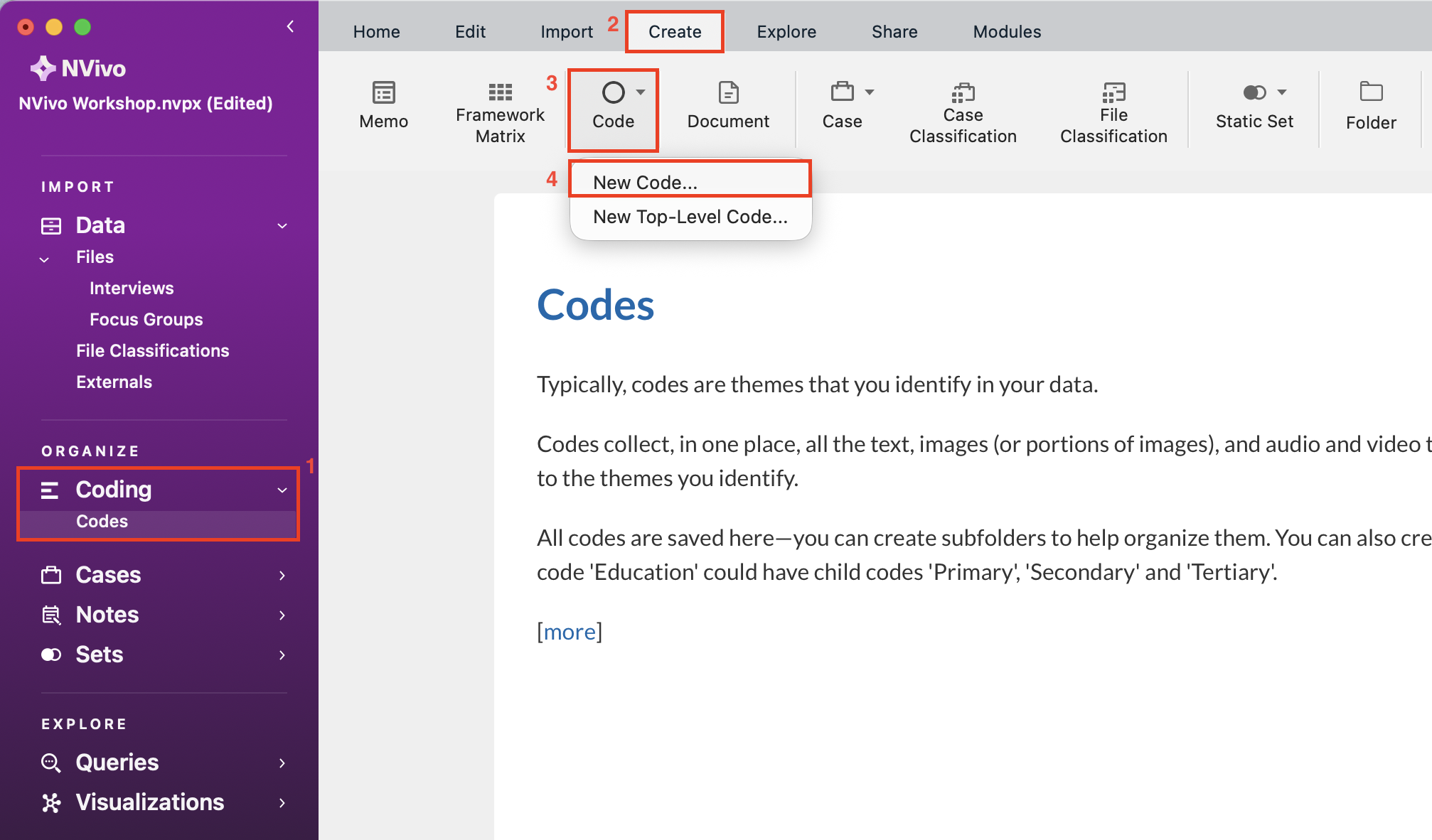Open Case Classification tool

tap(963, 112)
